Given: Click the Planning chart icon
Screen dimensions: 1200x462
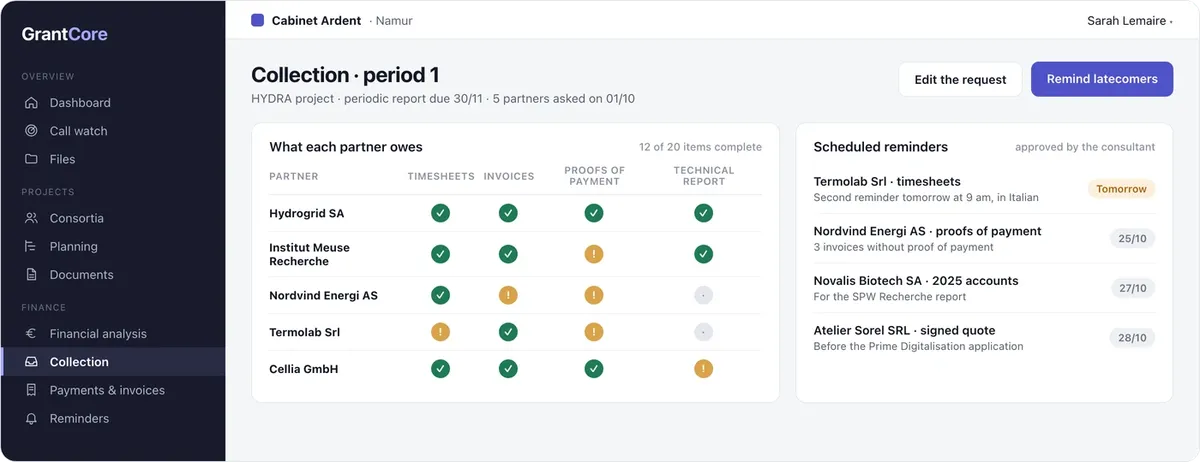Looking at the screenshot, I should coord(31,246).
